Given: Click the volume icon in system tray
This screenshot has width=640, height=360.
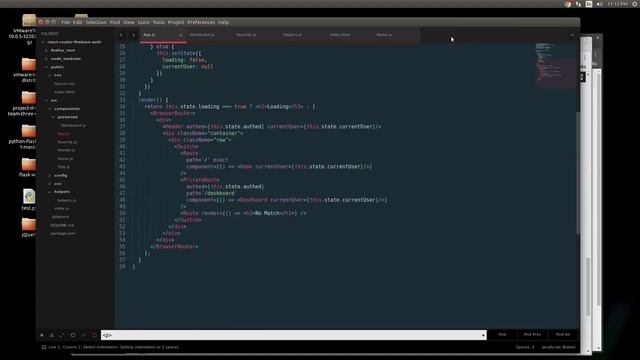Looking at the screenshot, I should coord(599,4).
